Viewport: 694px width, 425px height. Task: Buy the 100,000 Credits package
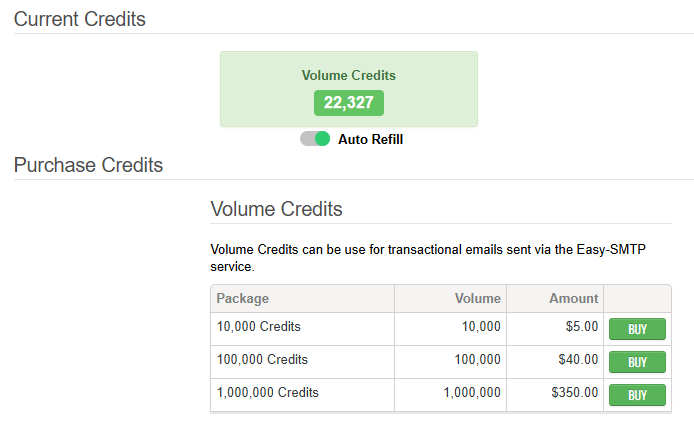(x=637, y=362)
